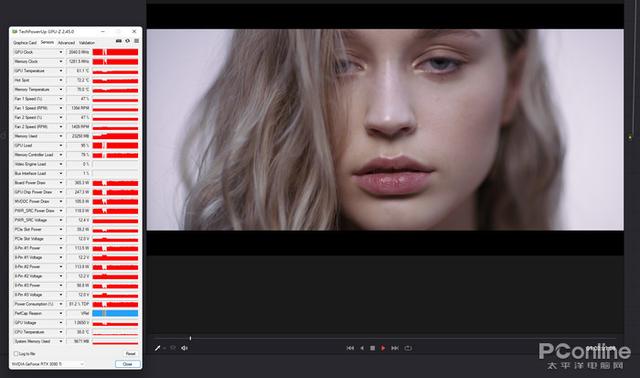Screen dimensions: 640x378
Task: Jump to first frame in viewer
Action: (350, 348)
